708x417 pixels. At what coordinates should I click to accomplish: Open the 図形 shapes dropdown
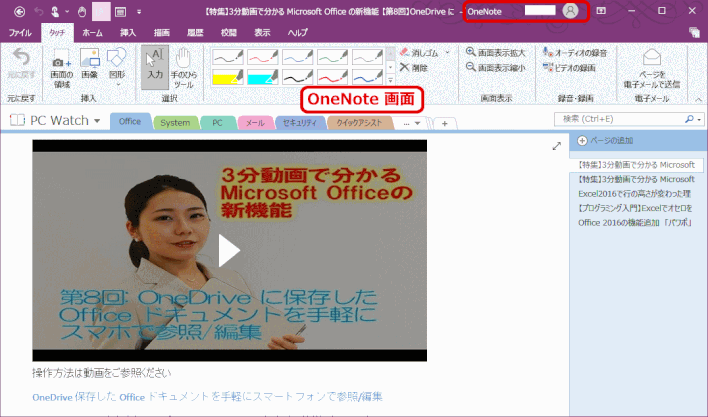coord(116,67)
